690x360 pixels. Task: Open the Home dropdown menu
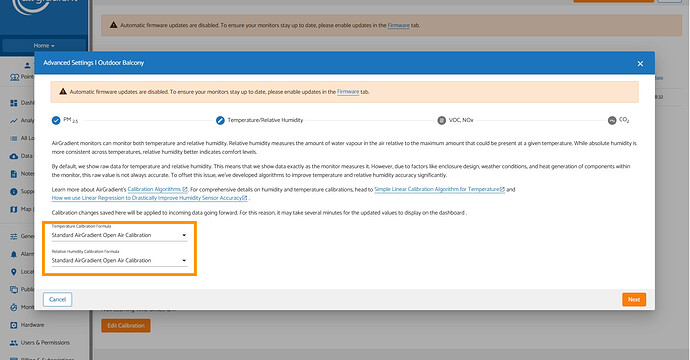pyautogui.click(x=44, y=45)
